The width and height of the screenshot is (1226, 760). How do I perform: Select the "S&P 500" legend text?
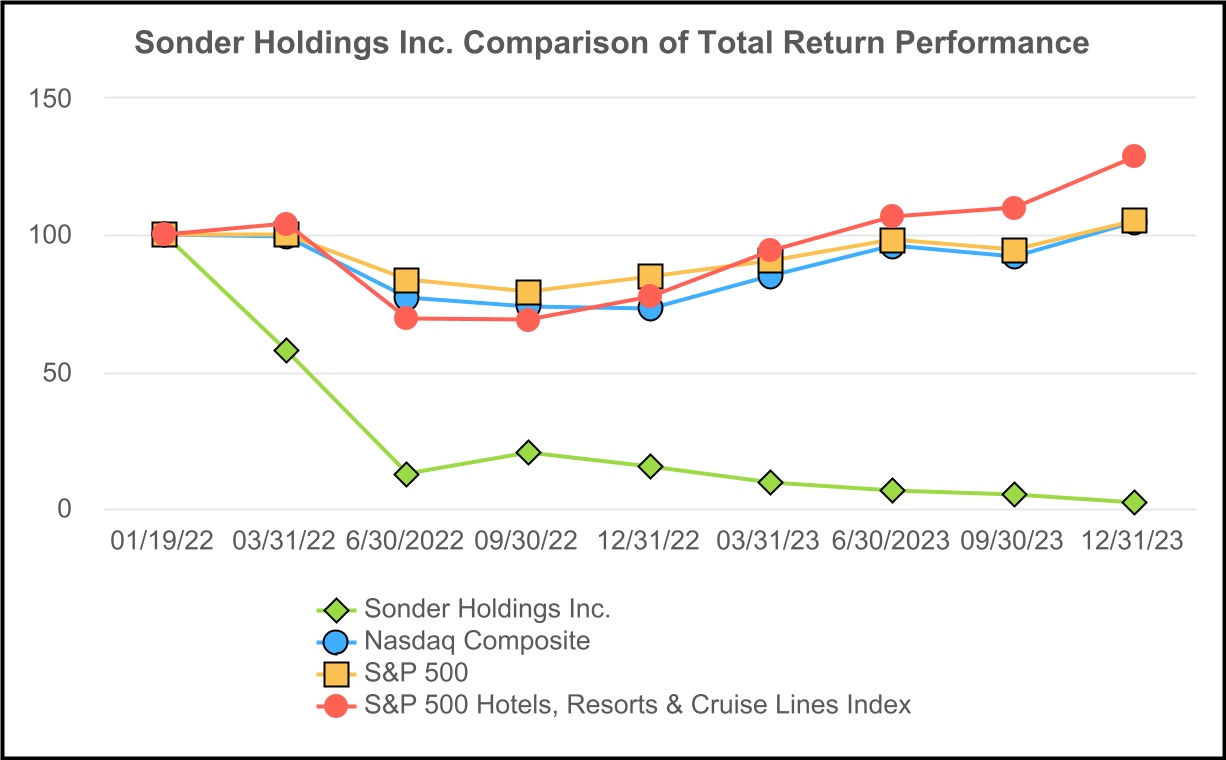click(x=416, y=673)
